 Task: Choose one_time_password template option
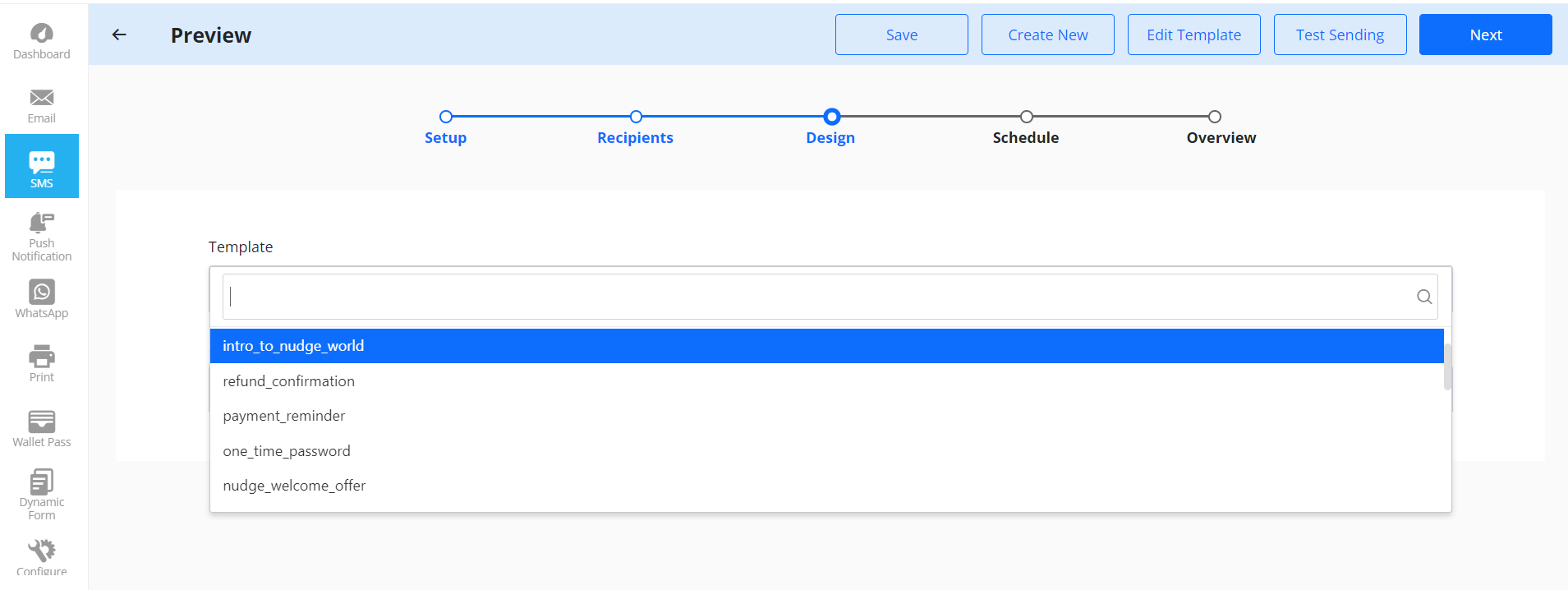[x=827, y=451]
